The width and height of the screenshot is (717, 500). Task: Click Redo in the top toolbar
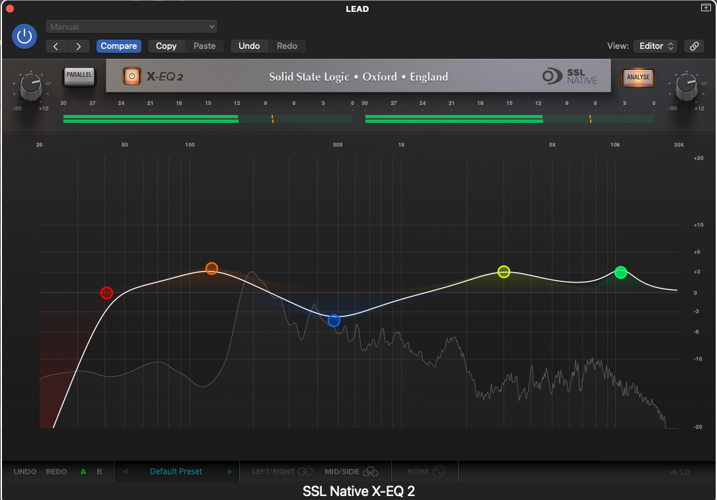click(287, 46)
